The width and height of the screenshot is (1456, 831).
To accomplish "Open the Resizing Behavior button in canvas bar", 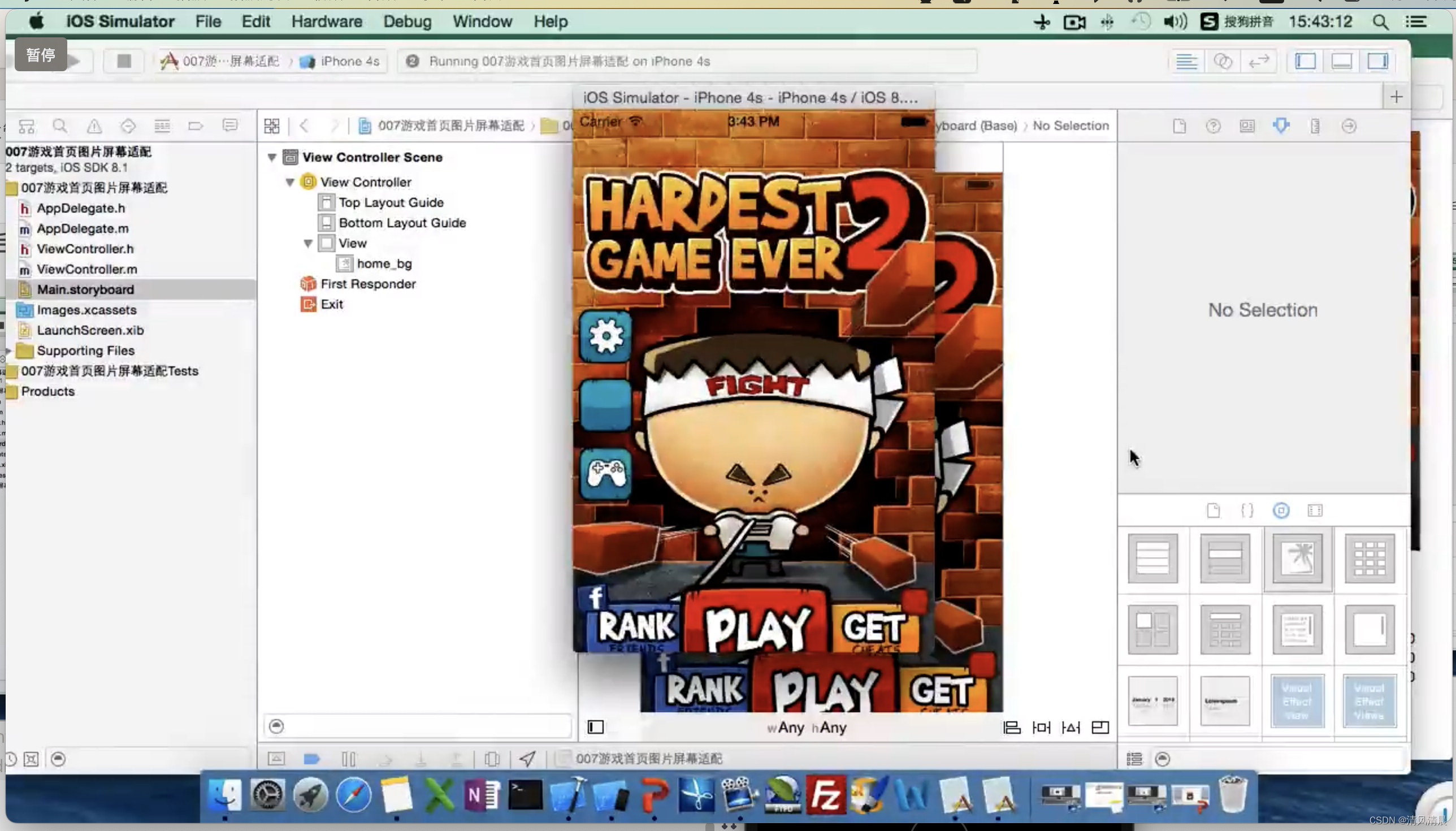I will coord(1100,728).
